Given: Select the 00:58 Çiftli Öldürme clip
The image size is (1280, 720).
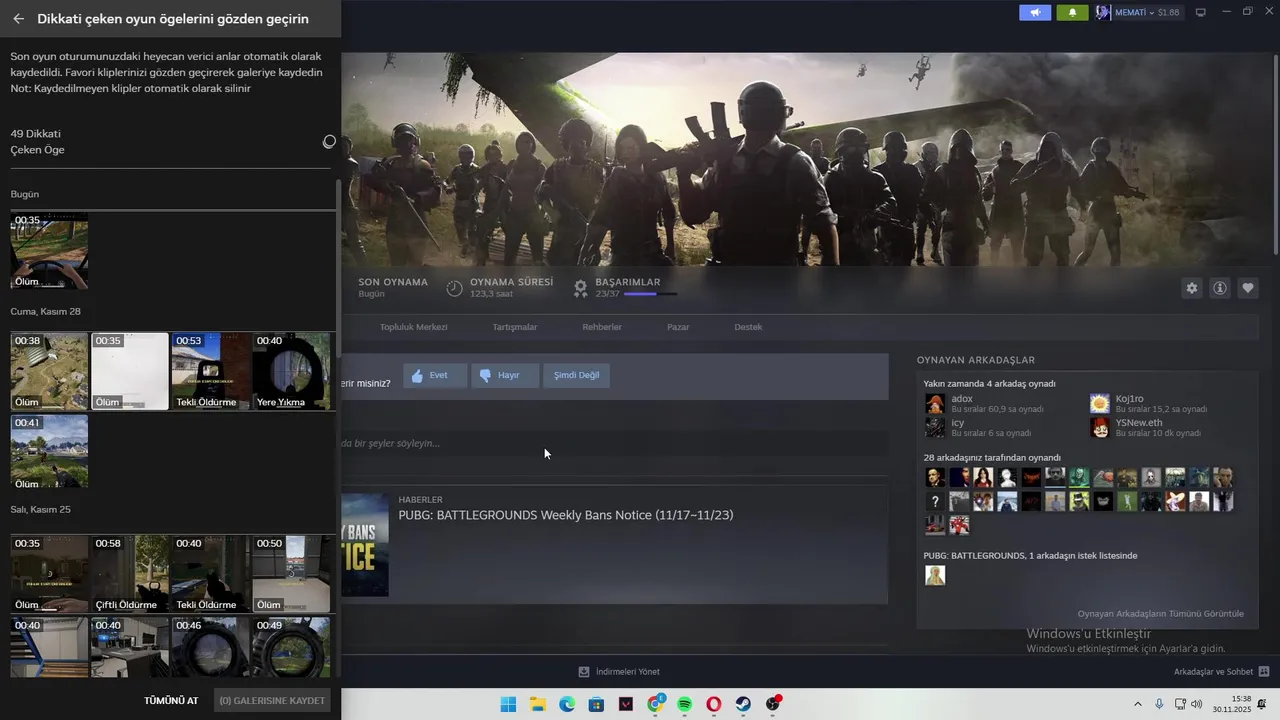Looking at the screenshot, I should pyautogui.click(x=130, y=574).
